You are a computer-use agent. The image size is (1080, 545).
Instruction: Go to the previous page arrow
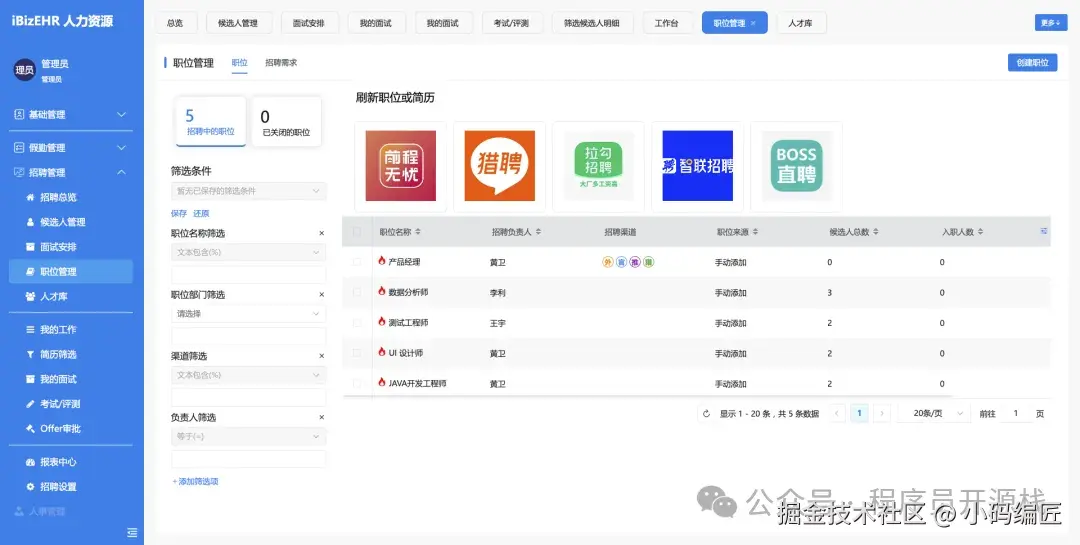[837, 413]
